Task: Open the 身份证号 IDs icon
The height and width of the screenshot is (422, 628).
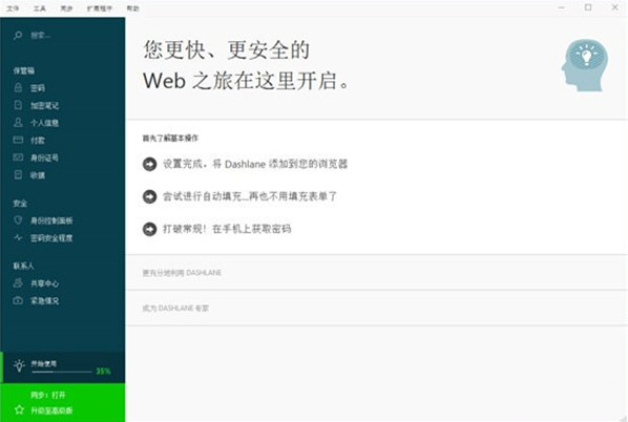Action: 18,157
